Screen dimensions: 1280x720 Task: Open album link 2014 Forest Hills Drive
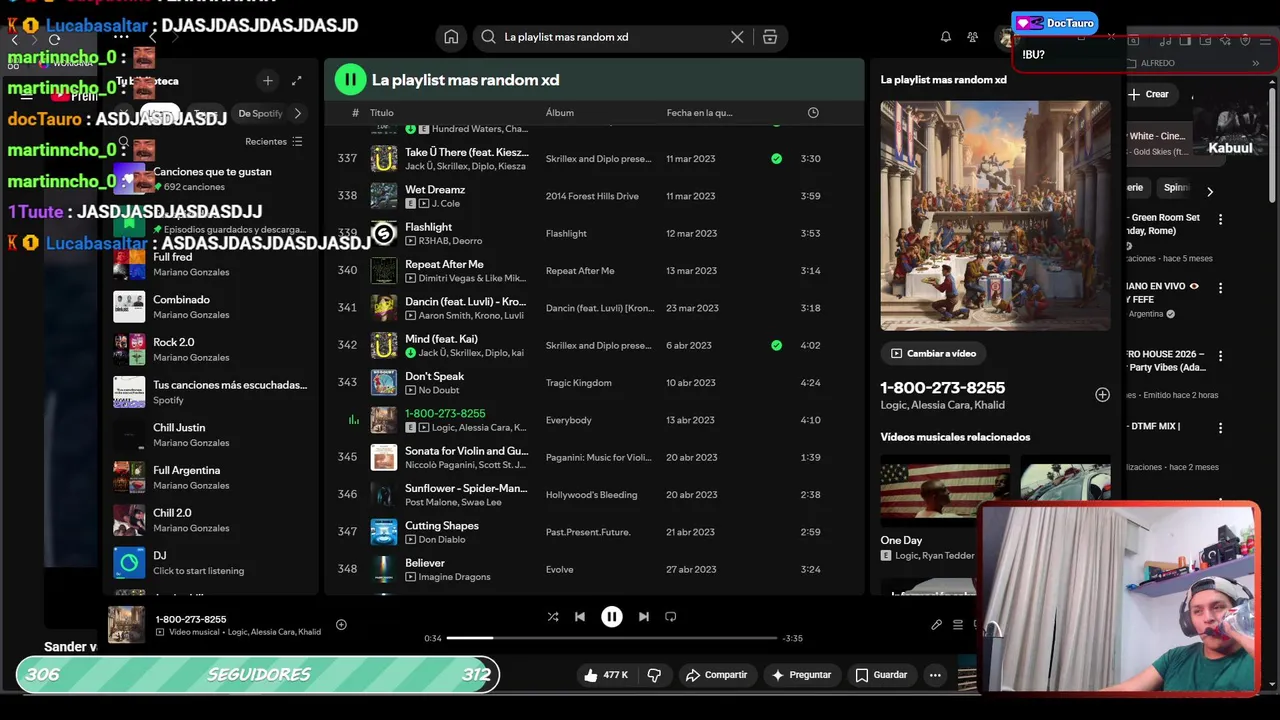(592, 196)
